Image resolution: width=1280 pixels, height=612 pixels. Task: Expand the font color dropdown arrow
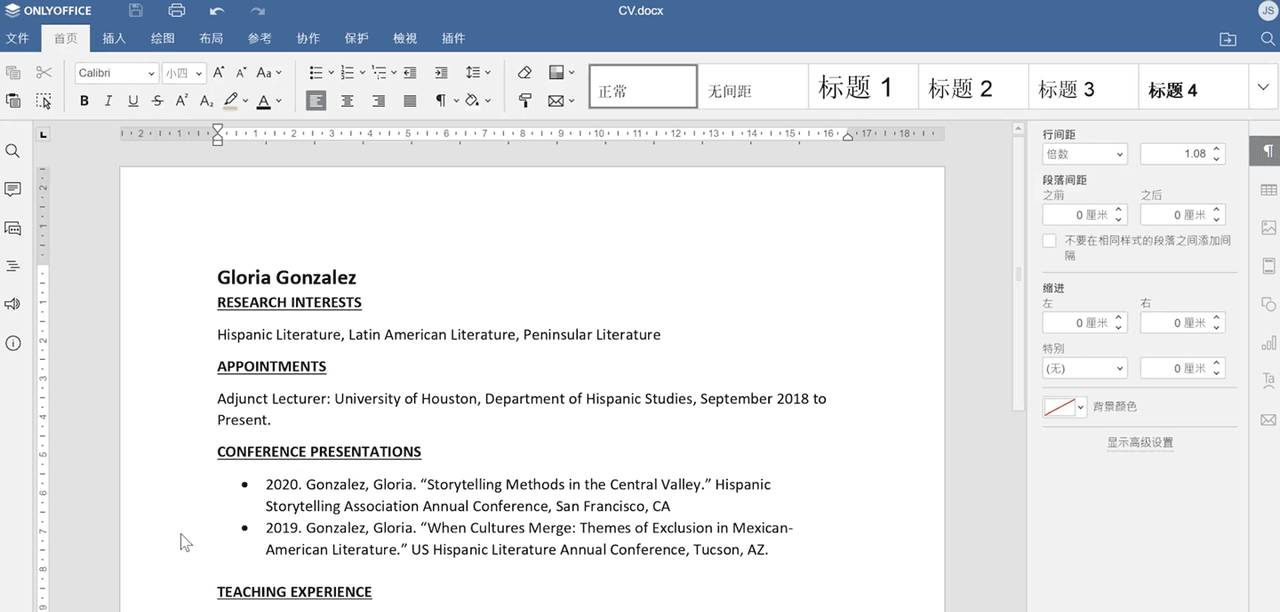[x=277, y=100]
